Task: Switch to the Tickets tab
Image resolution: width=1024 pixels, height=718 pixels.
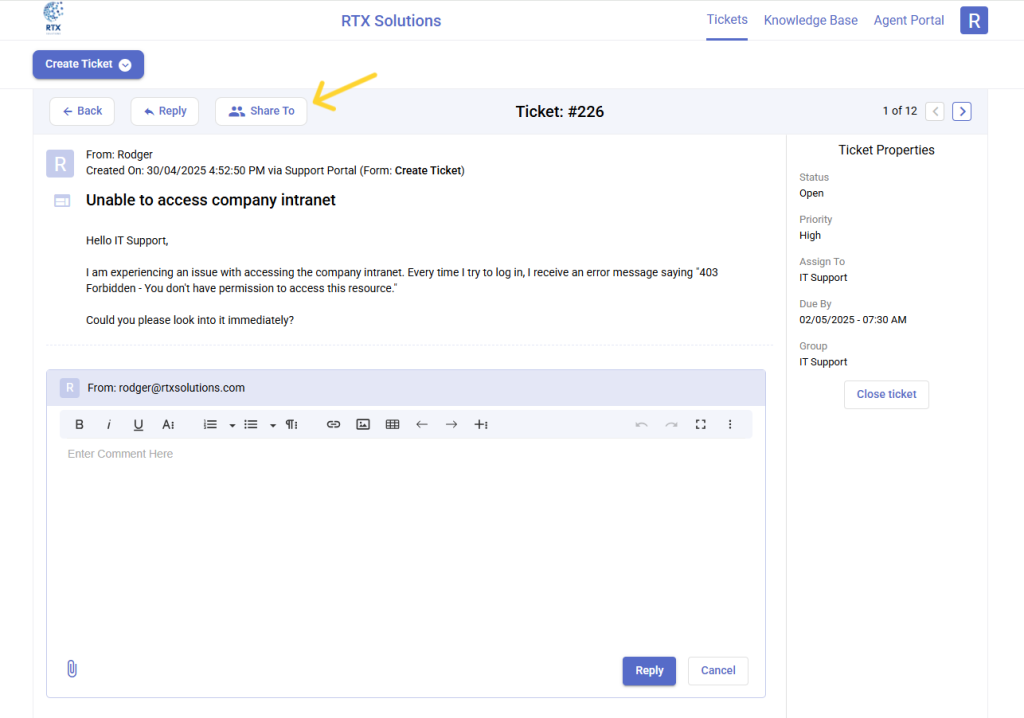Action: (x=727, y=20)
